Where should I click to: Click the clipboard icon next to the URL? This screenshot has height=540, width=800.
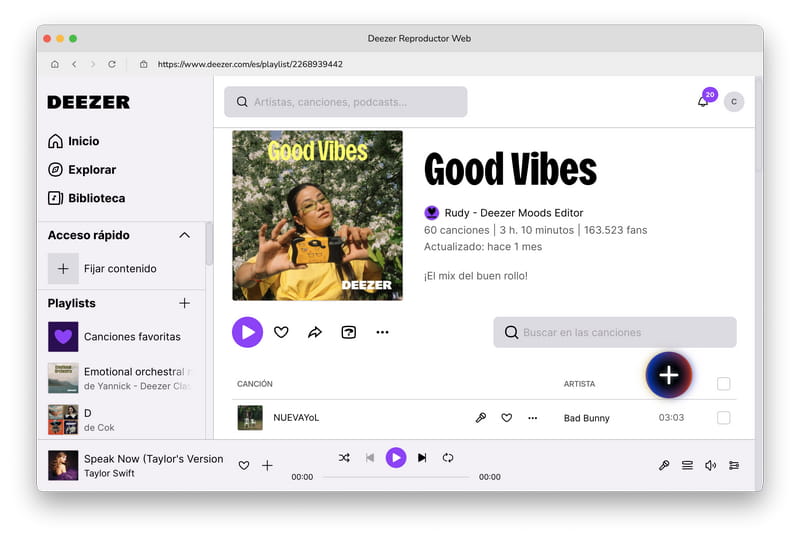144,64
